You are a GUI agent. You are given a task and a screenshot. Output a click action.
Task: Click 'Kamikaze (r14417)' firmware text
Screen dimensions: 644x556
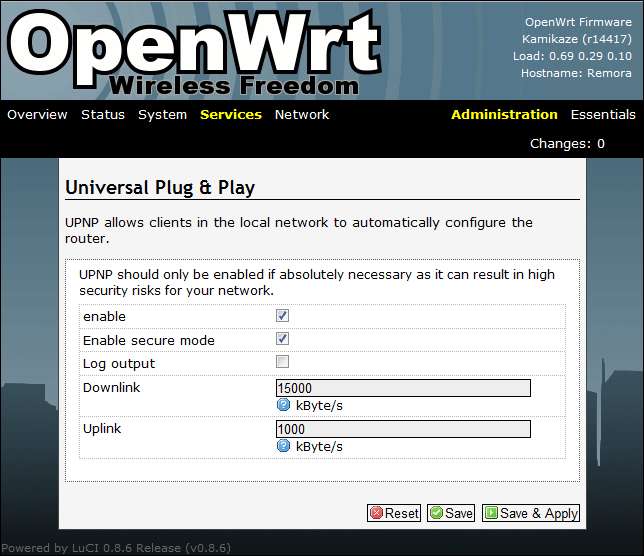[x=577, y=39]
